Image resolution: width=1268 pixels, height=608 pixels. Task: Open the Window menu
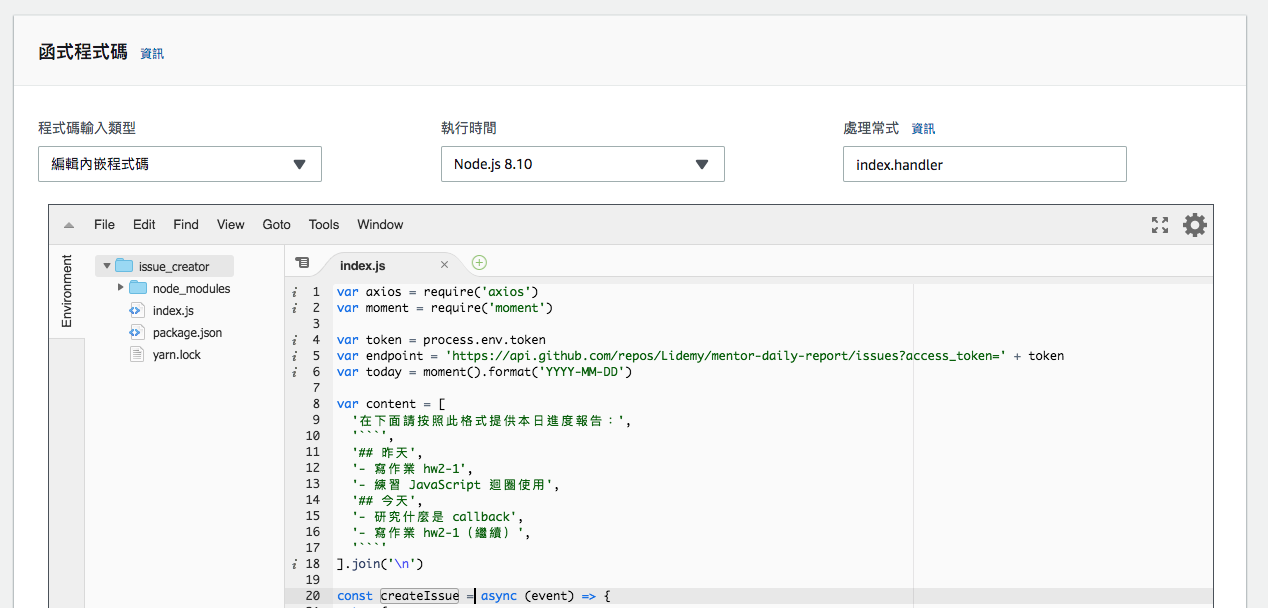pyautogui.click(x=380, y=225)
